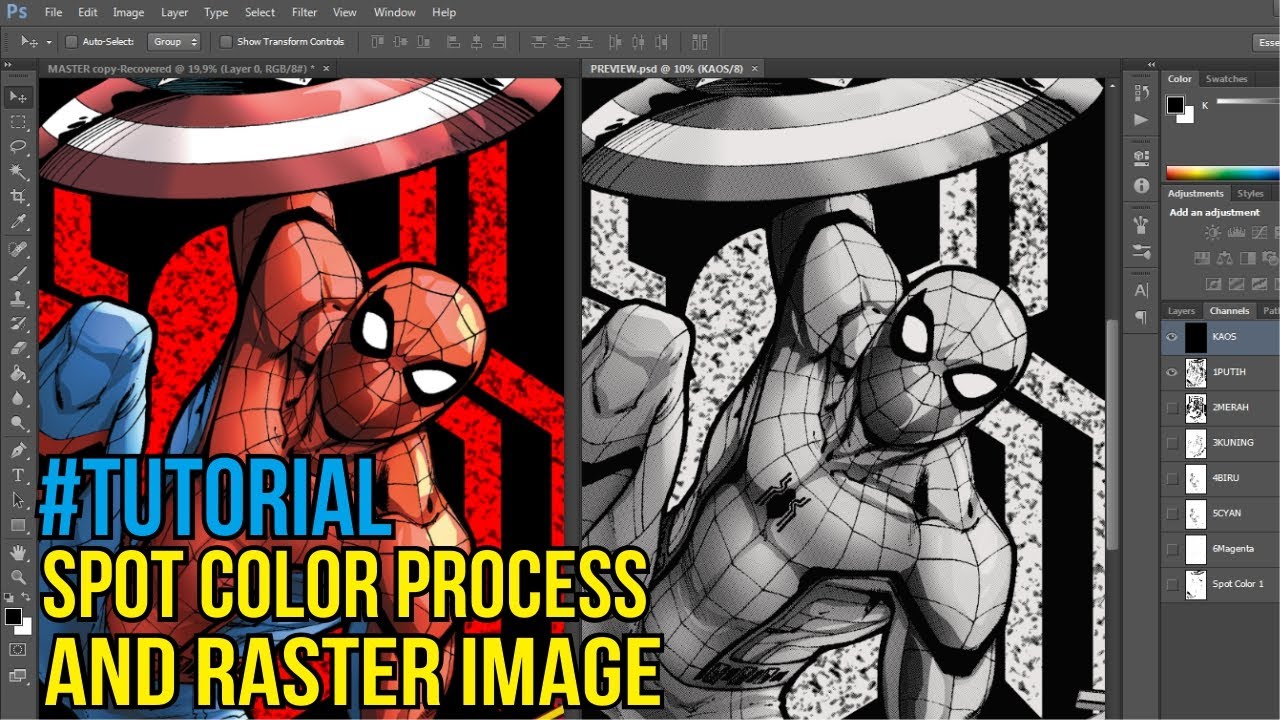Select the Lasso tool
Viewport: 1280px width, 720px height.
tap(18, 146)
